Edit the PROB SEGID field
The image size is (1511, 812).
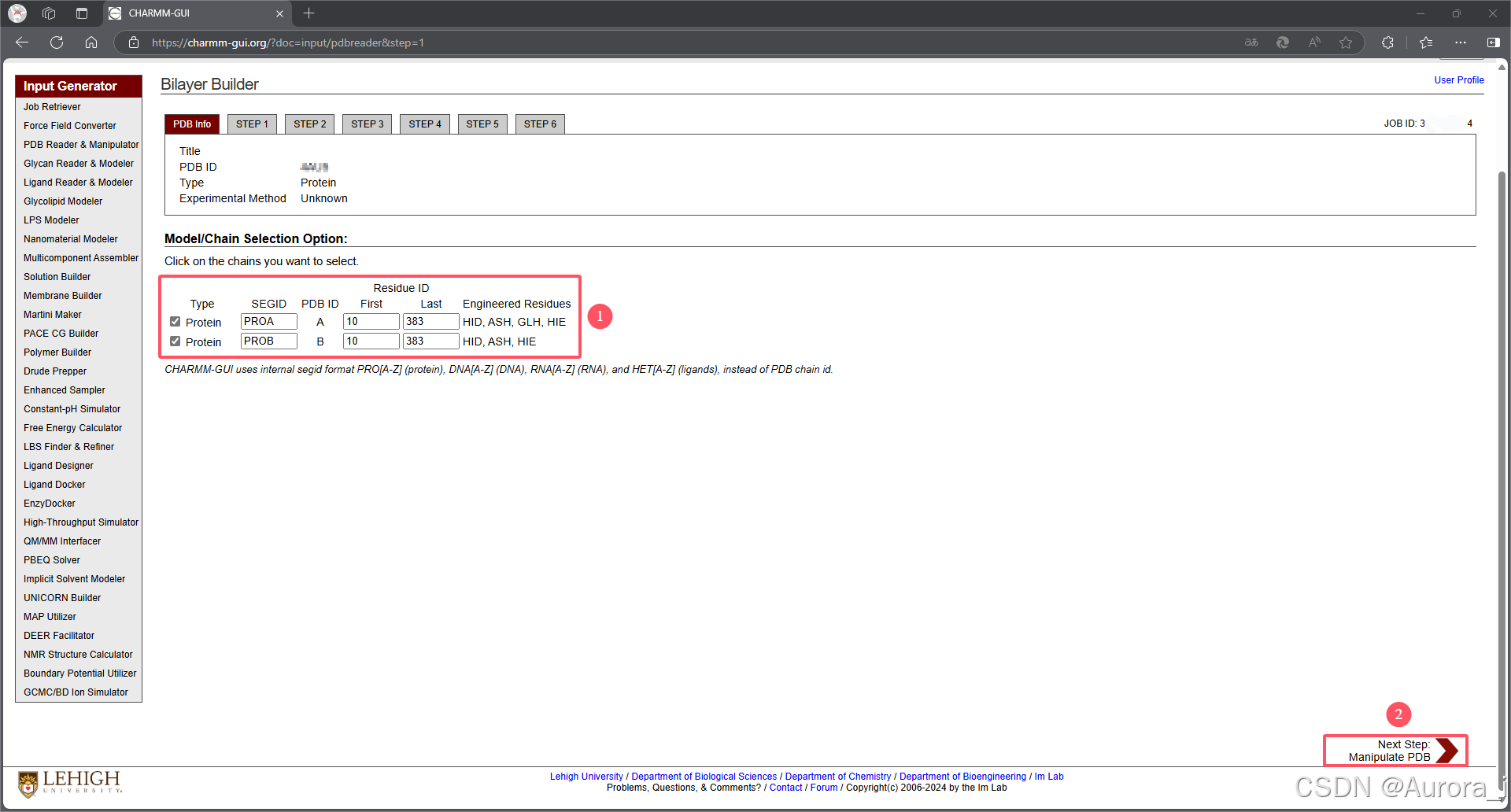point(269,341)
